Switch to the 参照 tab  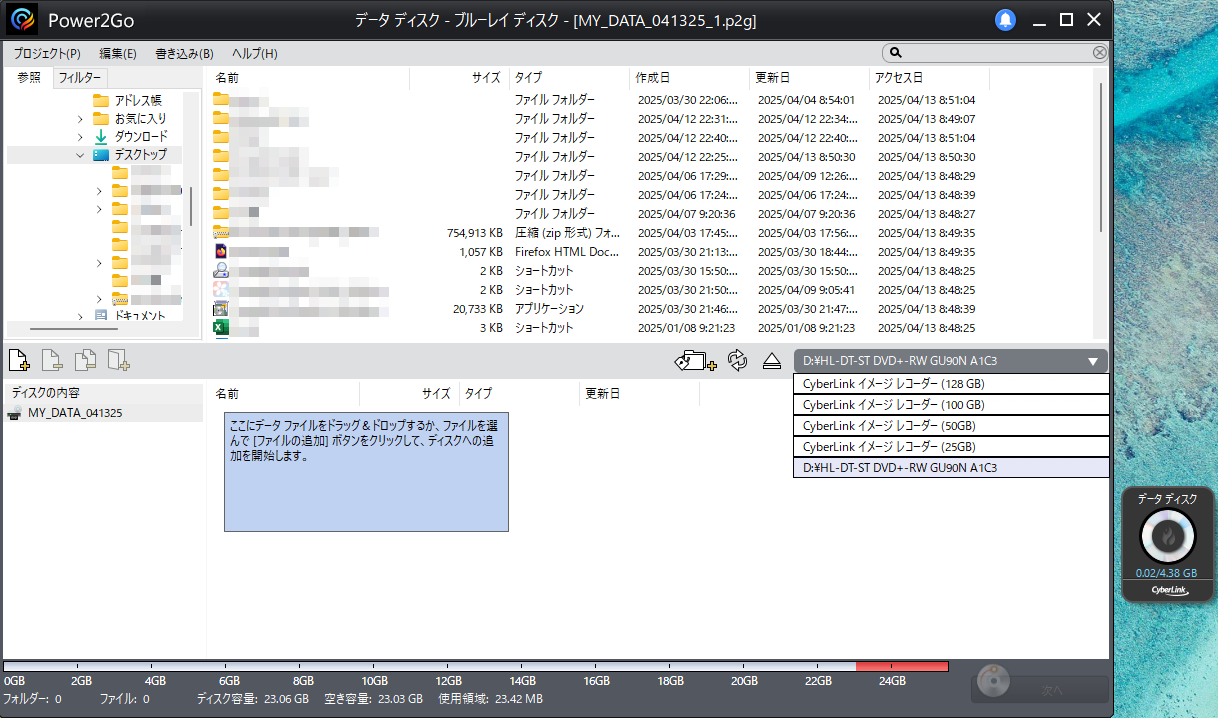coord(29,77)
